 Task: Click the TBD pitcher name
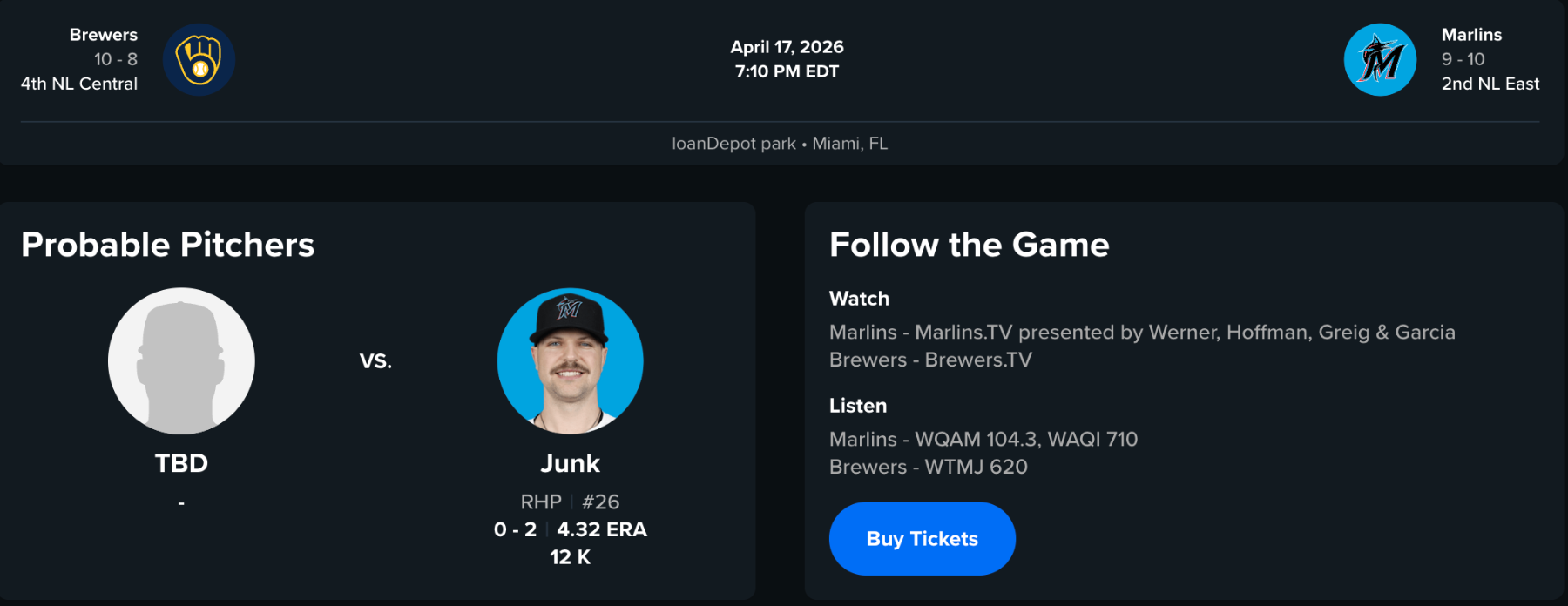pos(181,463)
